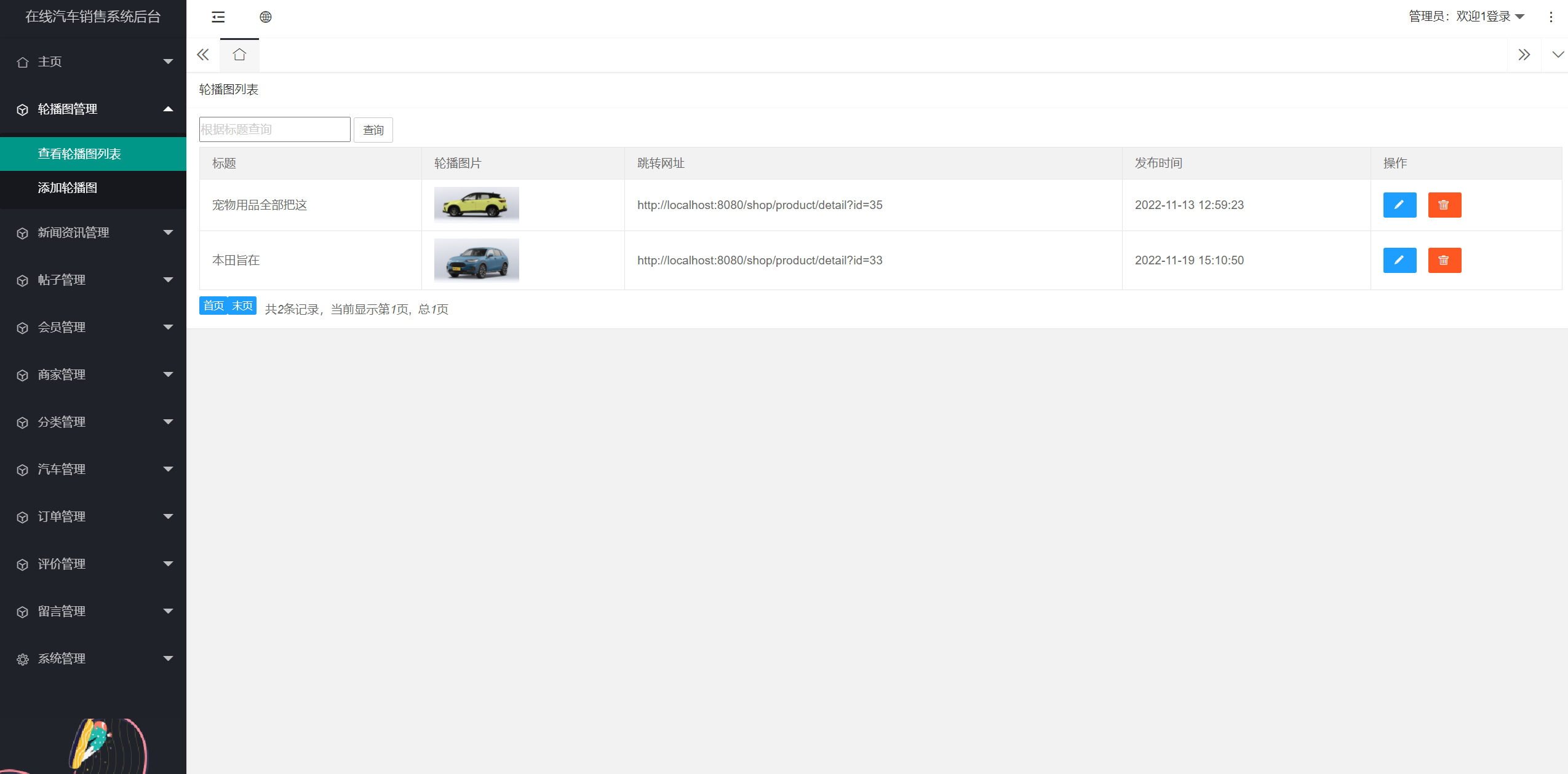The height and width of the screenshot is (774, 1568).
Task: Edit the 本田旨在 carousel entry
Action: click(1399, 260)
